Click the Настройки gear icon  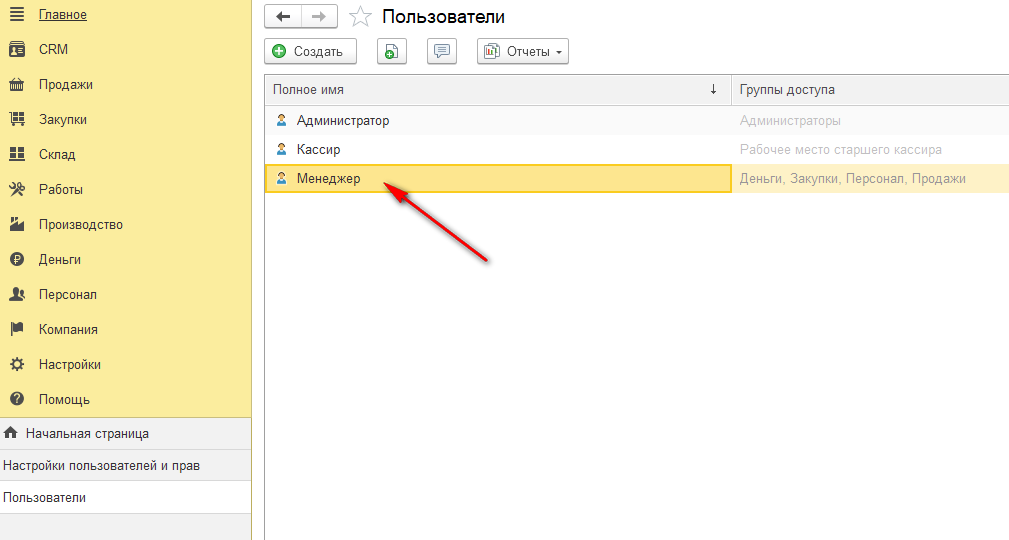coord(17,364)
